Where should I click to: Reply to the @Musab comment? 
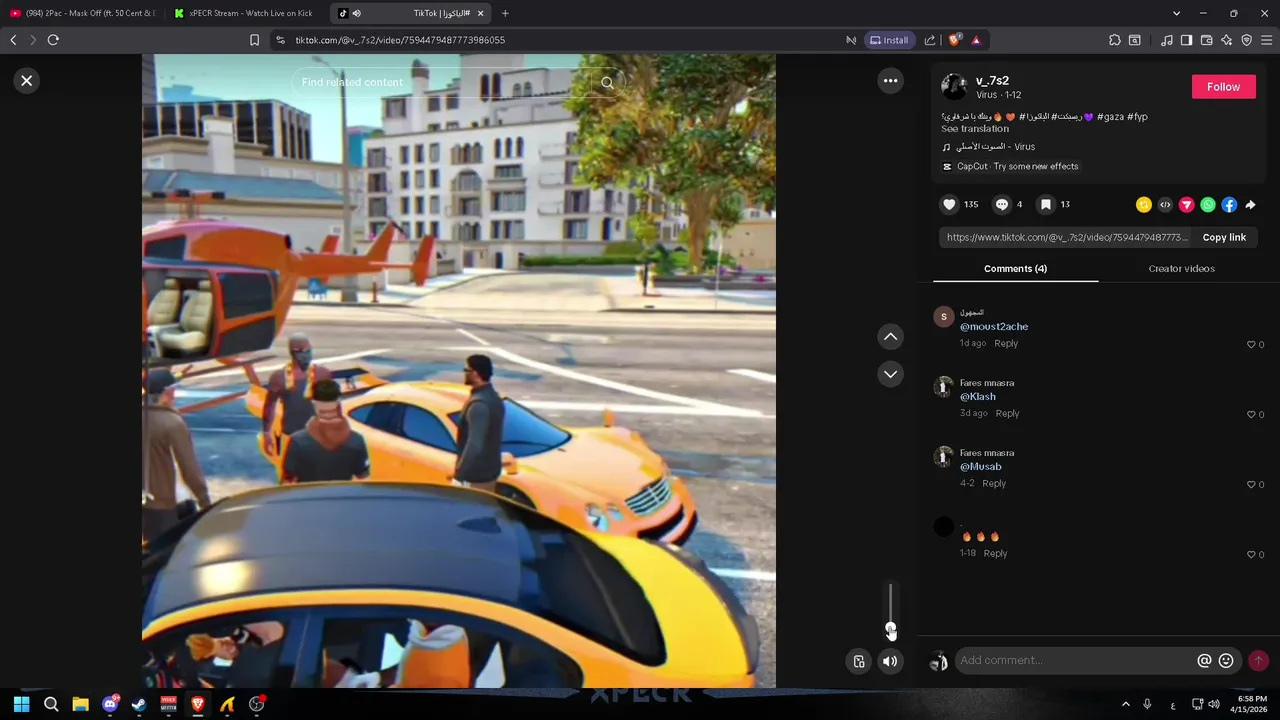point(994,484)
